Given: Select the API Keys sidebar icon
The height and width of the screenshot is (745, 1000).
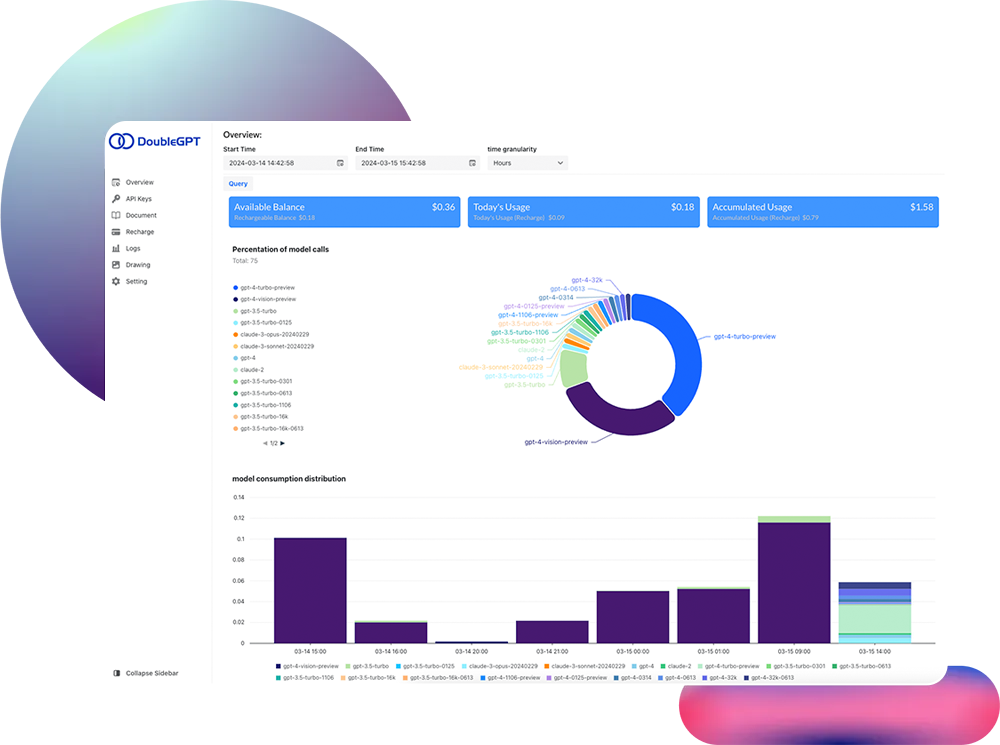Looking at the screenshot, I should tap(116, 198).
